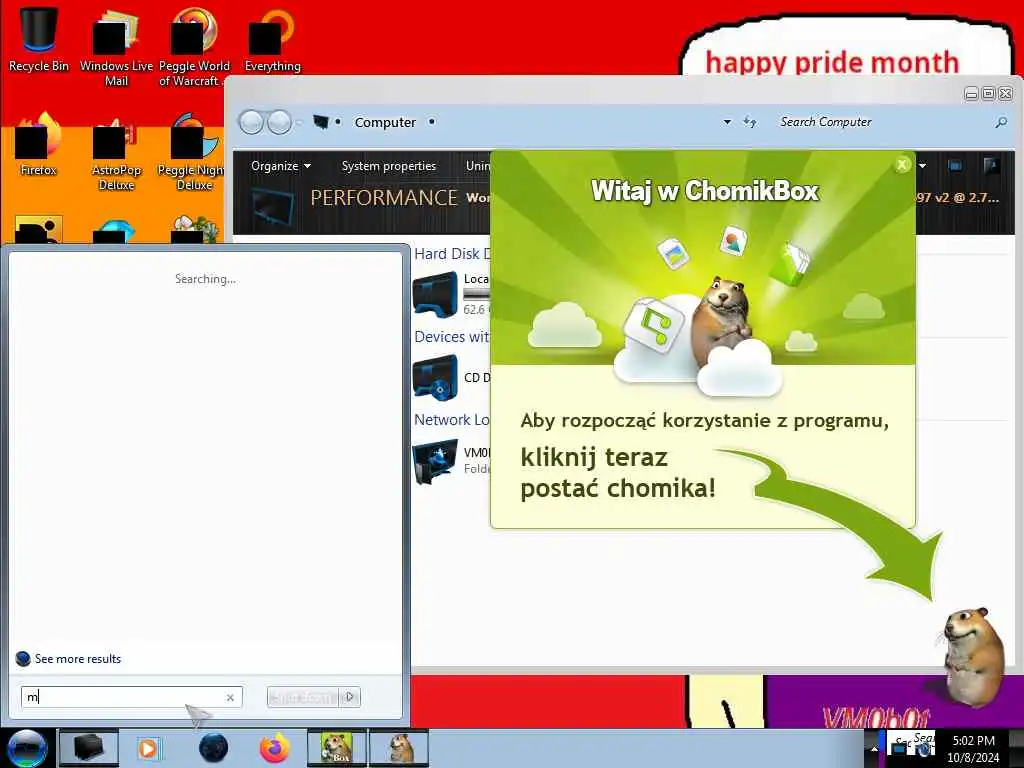
Task: Click the "kliknij teraz postać chomika!" text
Action: point(618,472)
